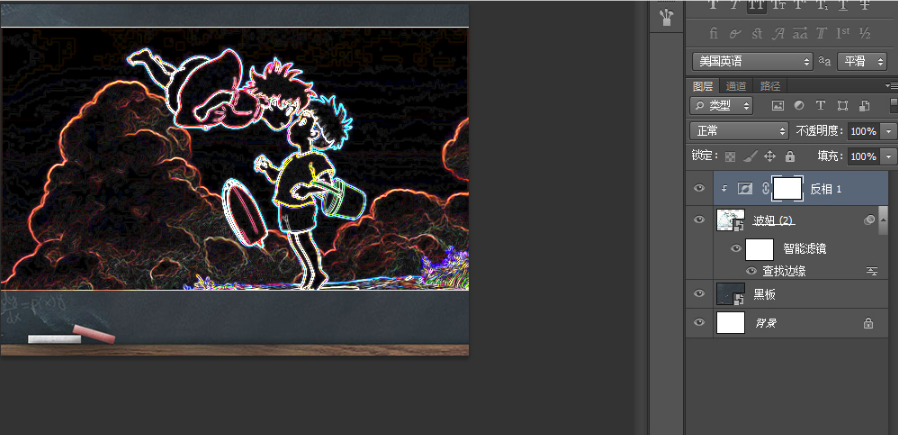The width and height of the screenshot is (898, 435).
Task: Collapse smart filters on 波妞 (2) layer
Action: click(883, 220)
